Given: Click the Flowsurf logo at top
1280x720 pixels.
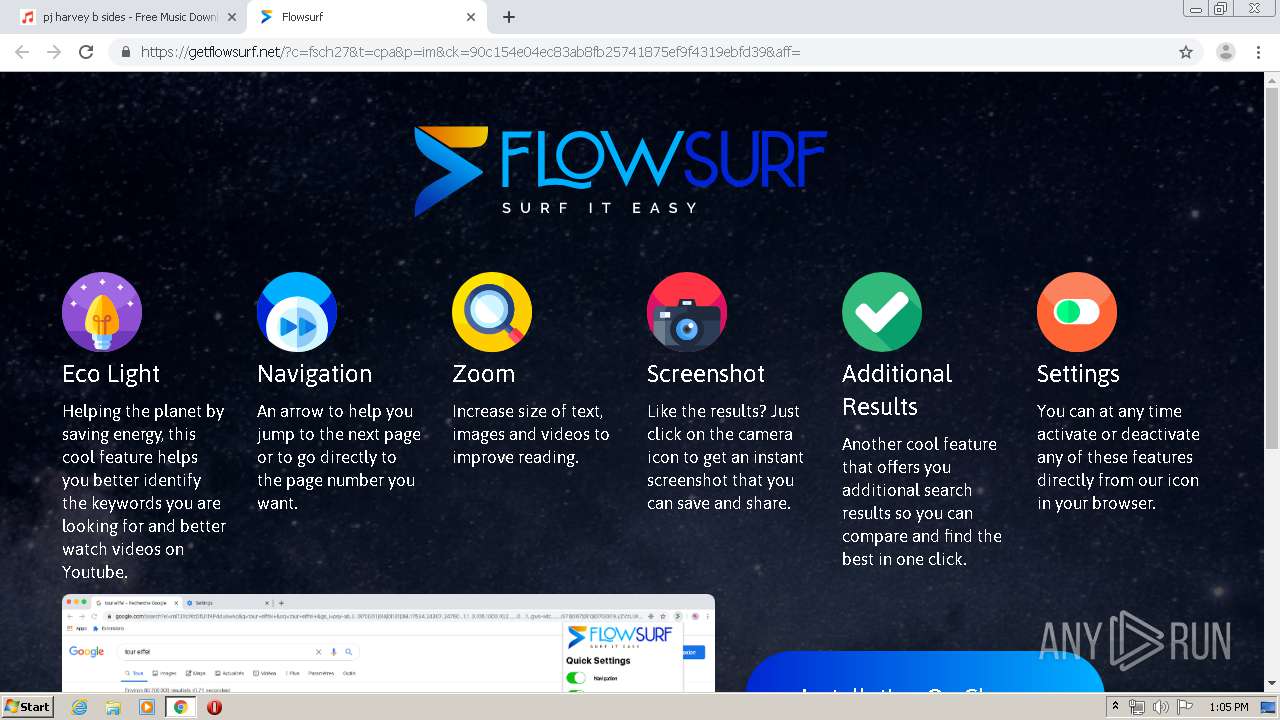Looking at the screenshot, I should [621, 171].
